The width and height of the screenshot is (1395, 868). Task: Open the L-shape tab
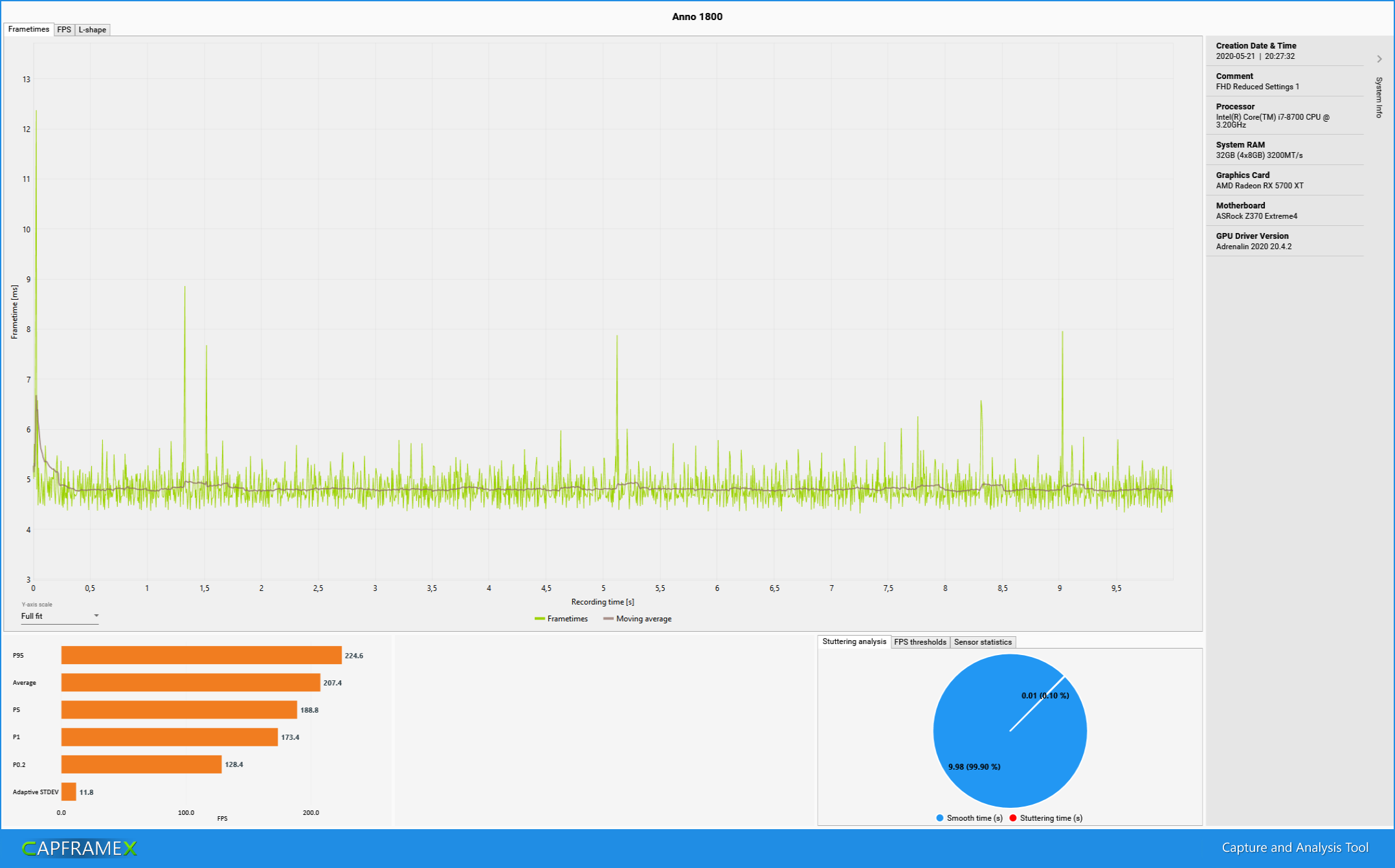(x=93, y=30)
